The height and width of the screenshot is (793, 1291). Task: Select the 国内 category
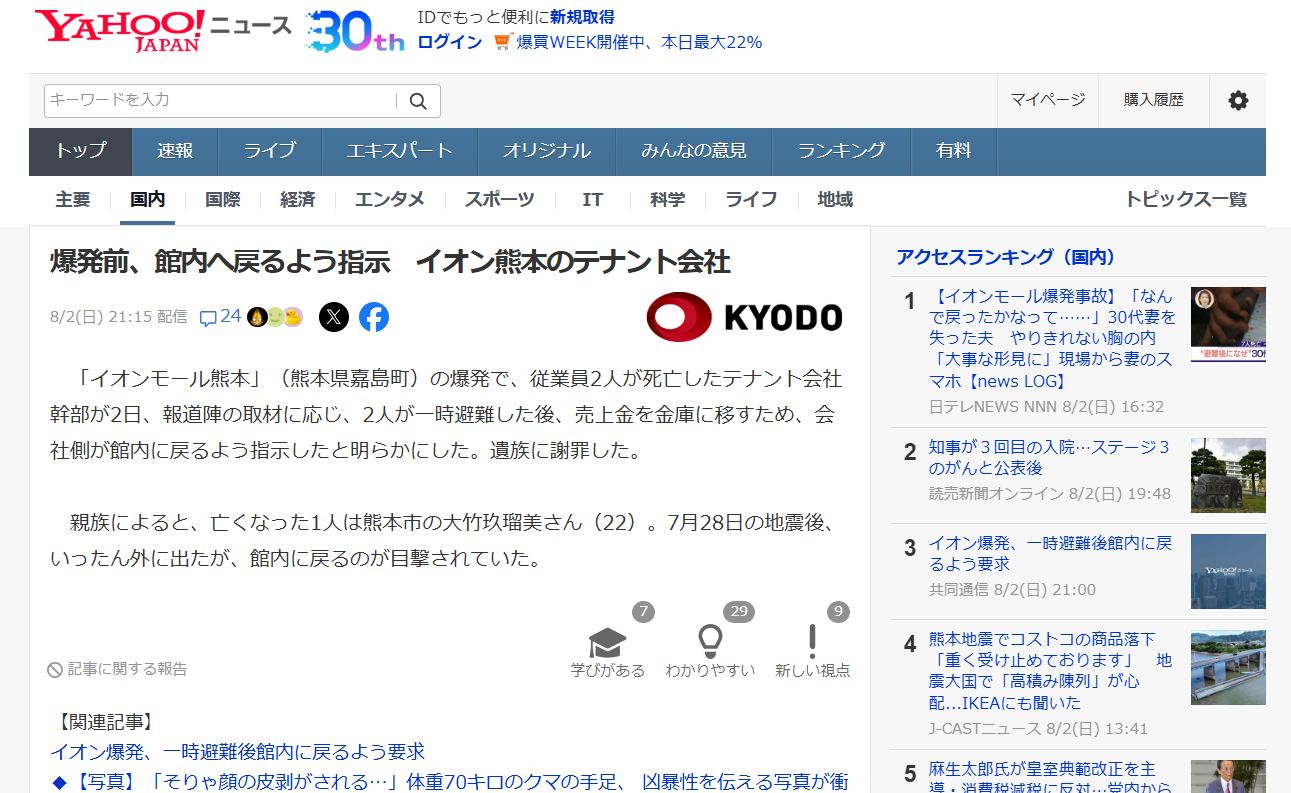pos(148,200)
